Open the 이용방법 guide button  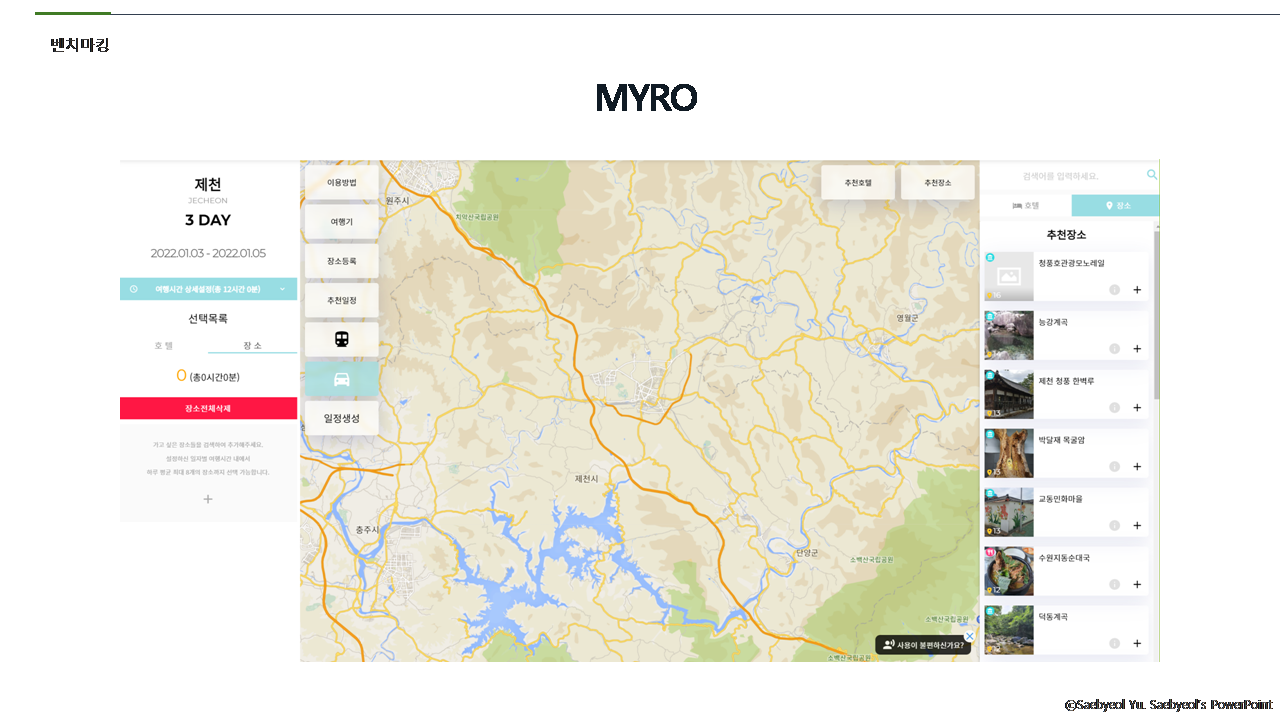coord(342,183)
